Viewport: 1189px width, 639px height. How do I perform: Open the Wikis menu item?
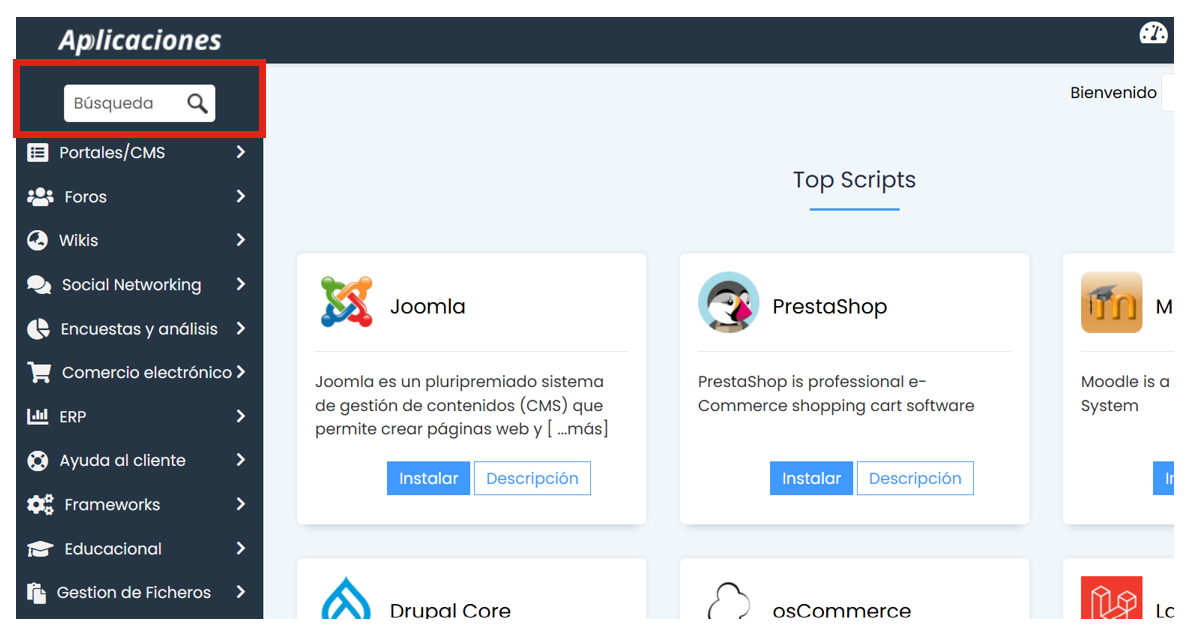(x=140, y=240)
